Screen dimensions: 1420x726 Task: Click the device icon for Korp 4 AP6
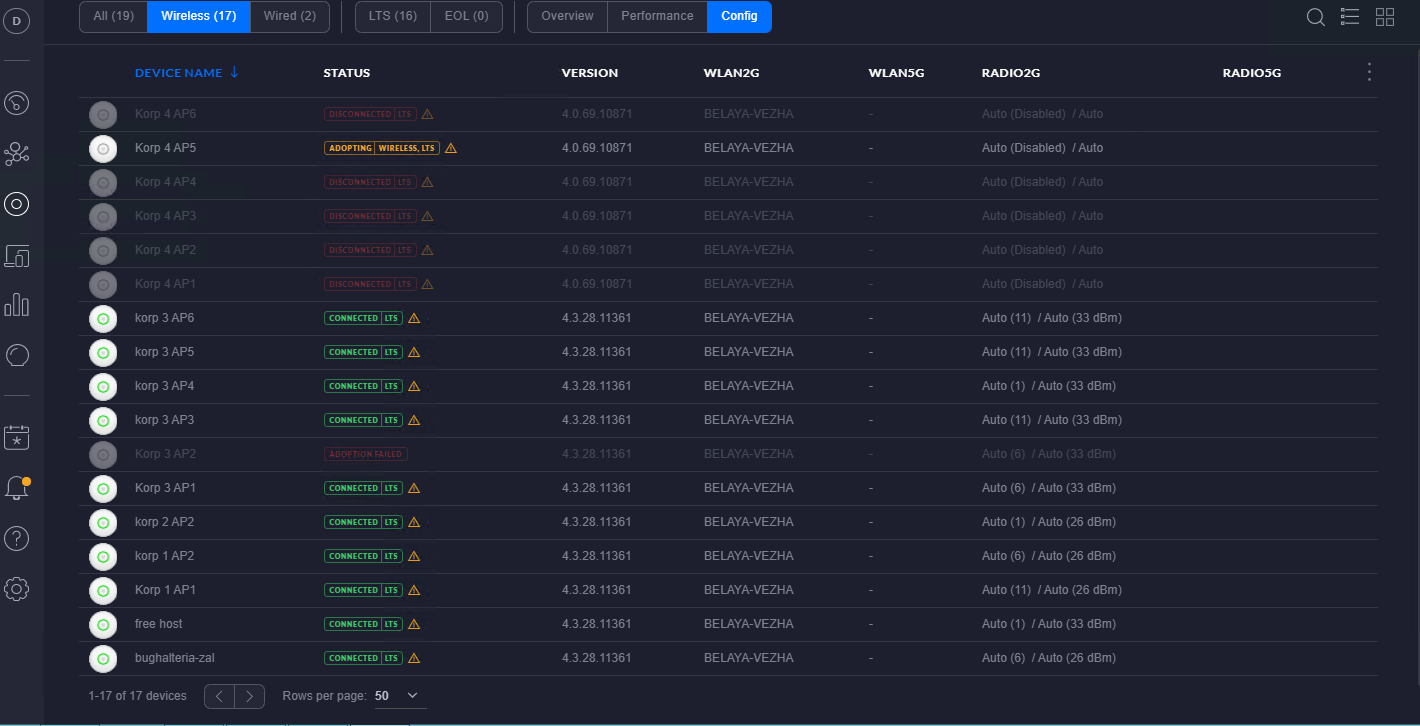tap(103, 114)
